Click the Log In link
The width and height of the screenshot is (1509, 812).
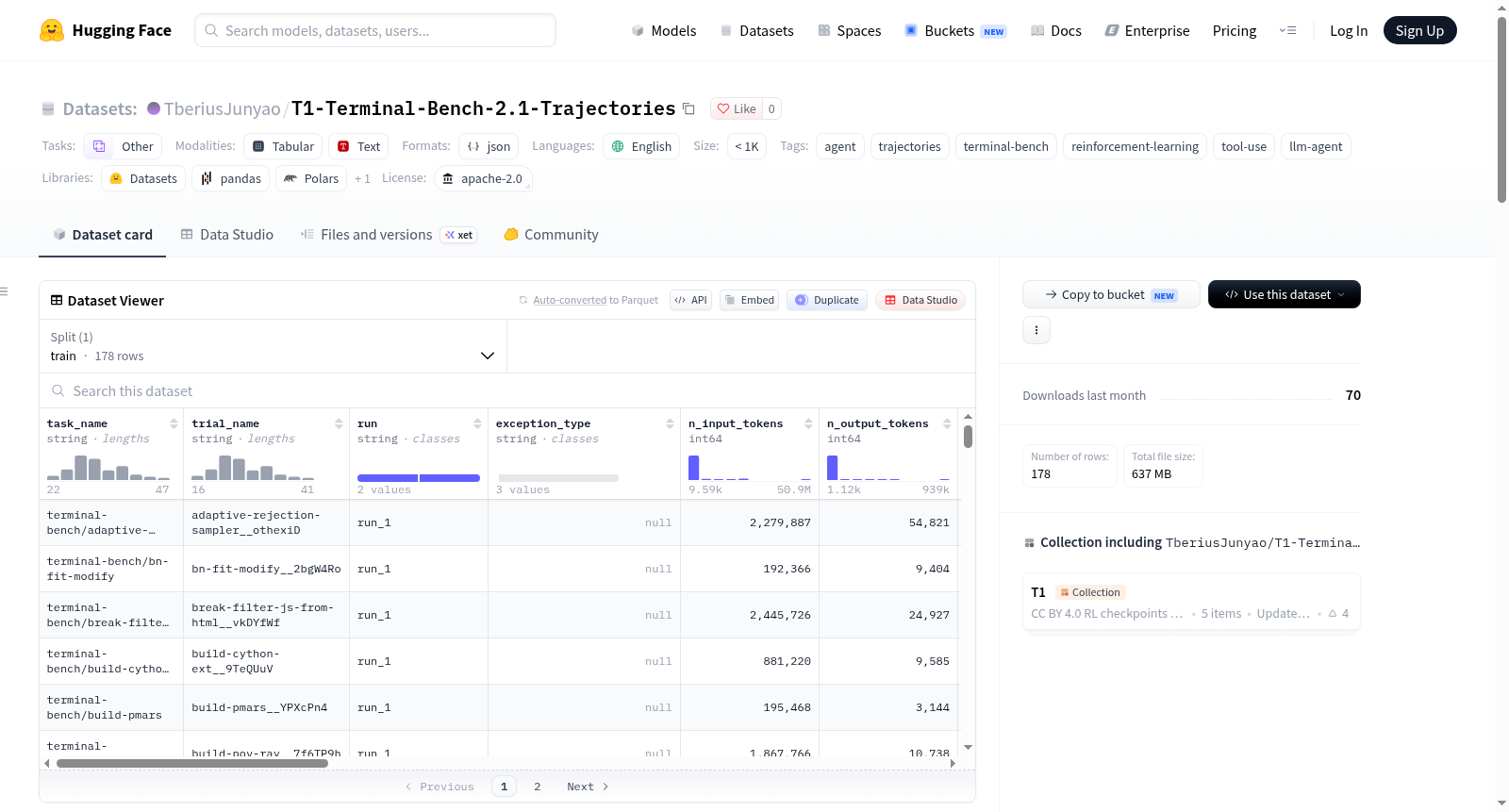(x=1349, y=30)
